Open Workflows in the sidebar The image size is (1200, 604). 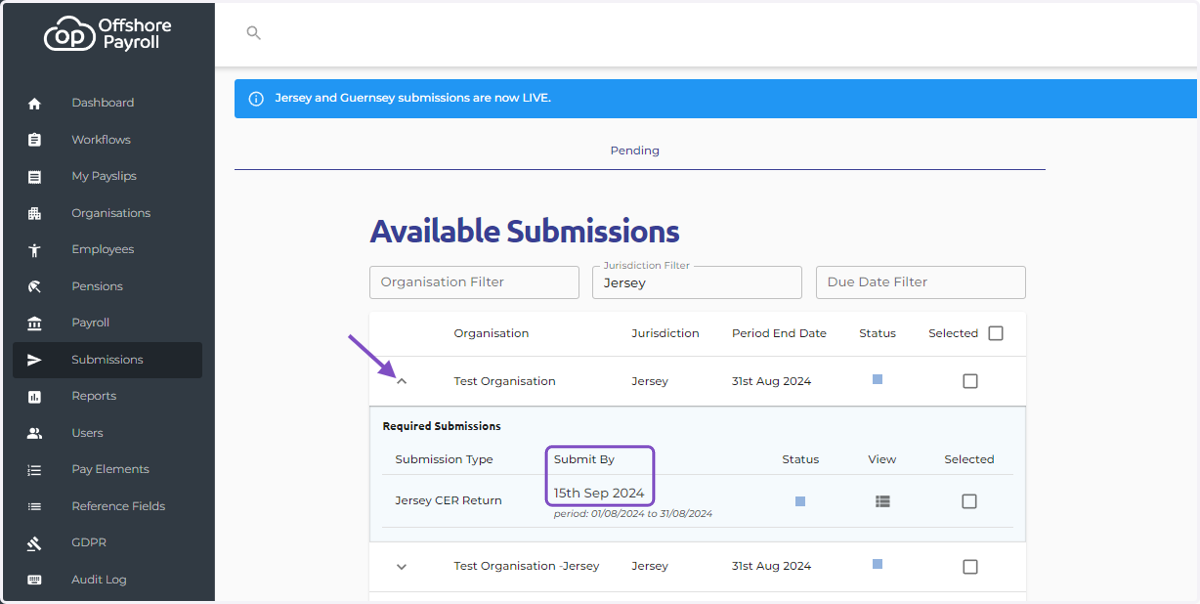107,140
